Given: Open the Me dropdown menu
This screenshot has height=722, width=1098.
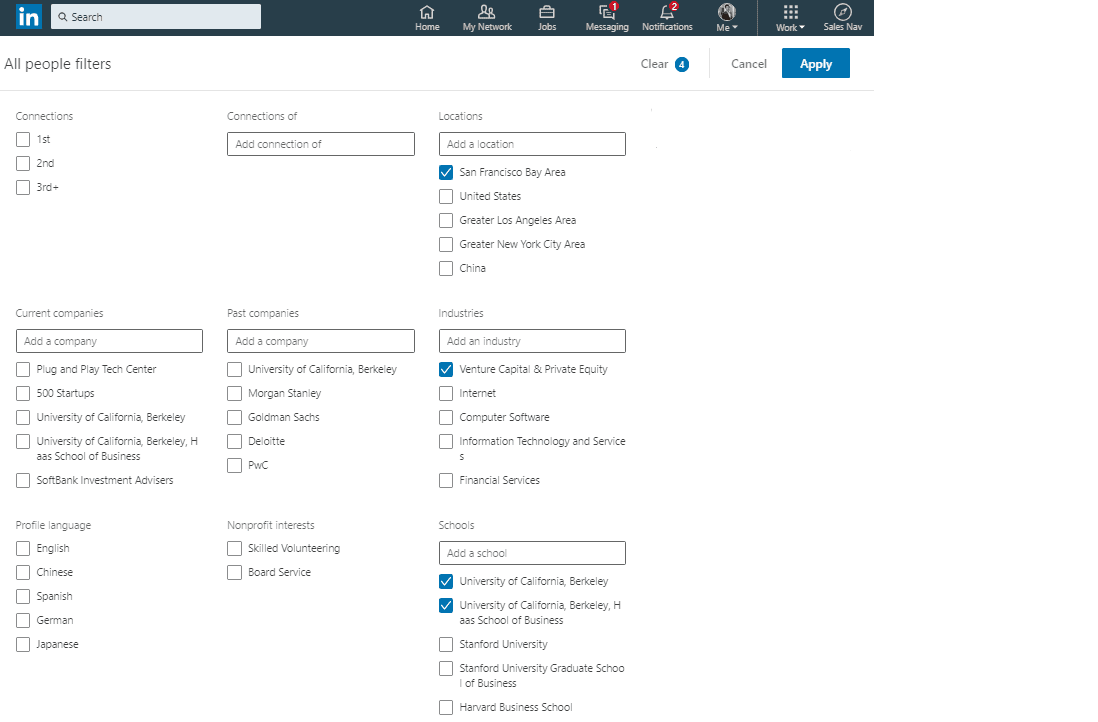Looking at the screenshot, I should point(726,16).
